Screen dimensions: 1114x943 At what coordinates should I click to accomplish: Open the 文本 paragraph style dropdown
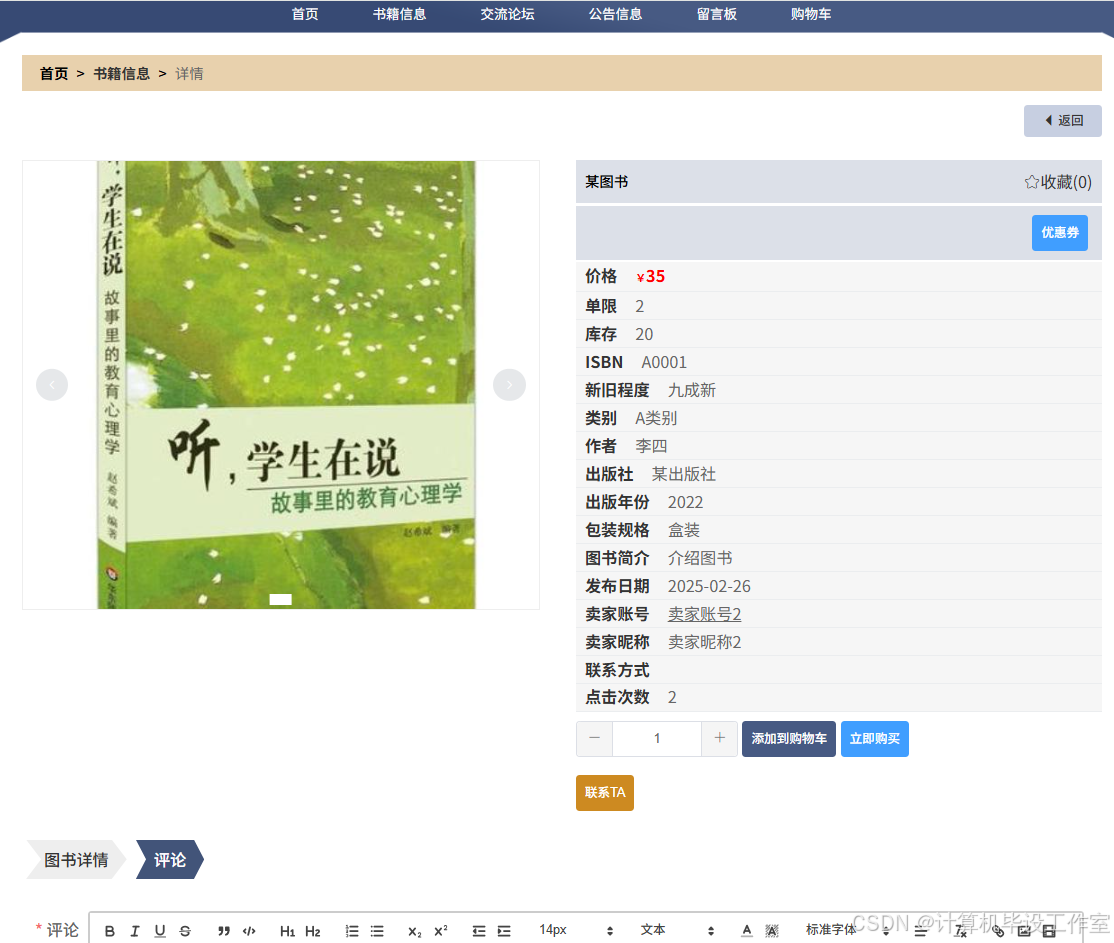click(677, 930)
